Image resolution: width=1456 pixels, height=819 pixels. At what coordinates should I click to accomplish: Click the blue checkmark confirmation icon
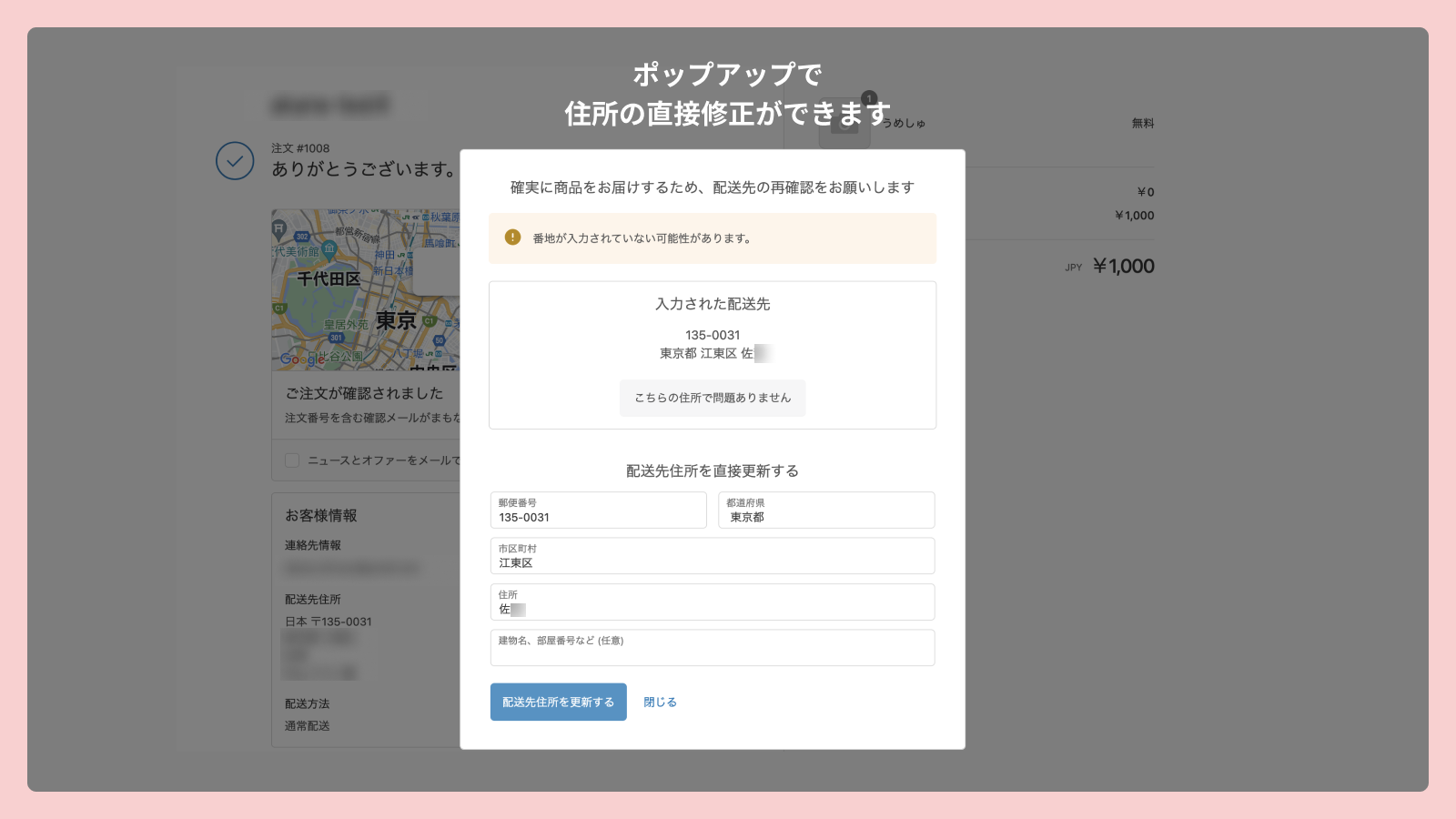coord(235,161)
